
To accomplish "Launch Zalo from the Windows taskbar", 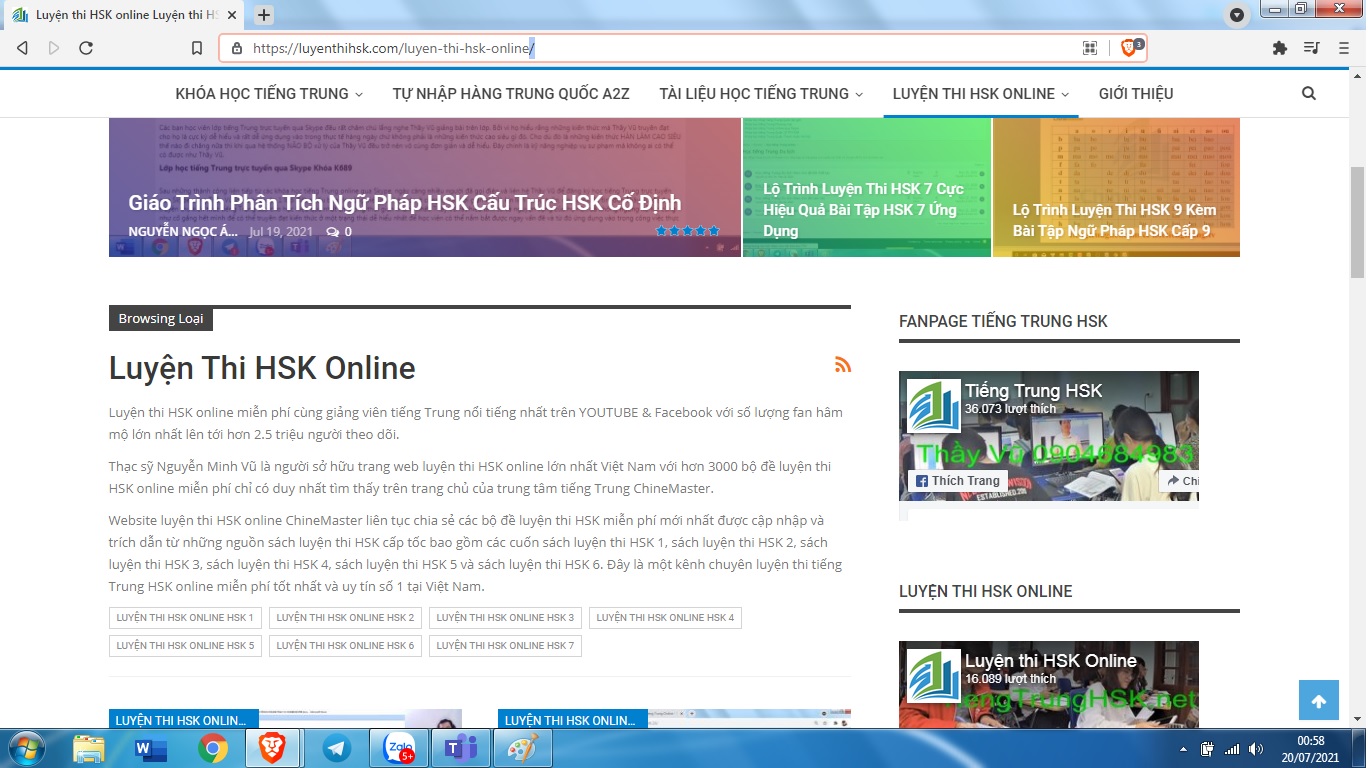I will coord(398,748).
